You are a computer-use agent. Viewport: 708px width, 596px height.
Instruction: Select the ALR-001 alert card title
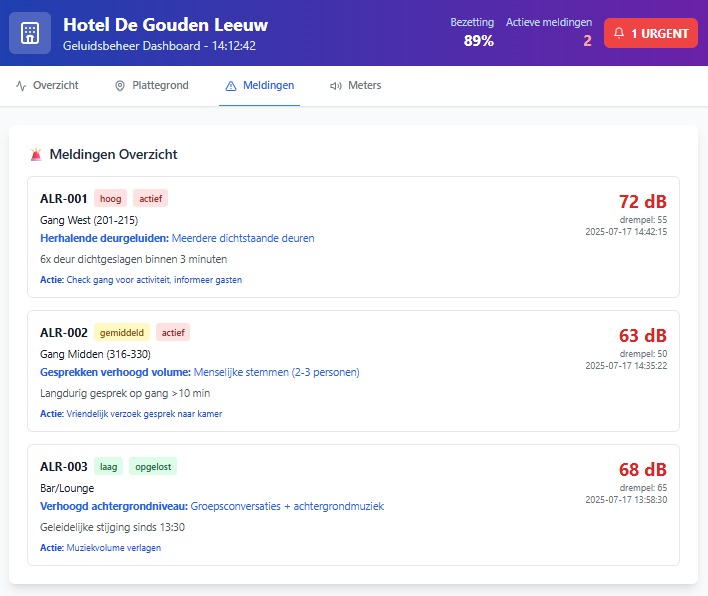point(63,198)
